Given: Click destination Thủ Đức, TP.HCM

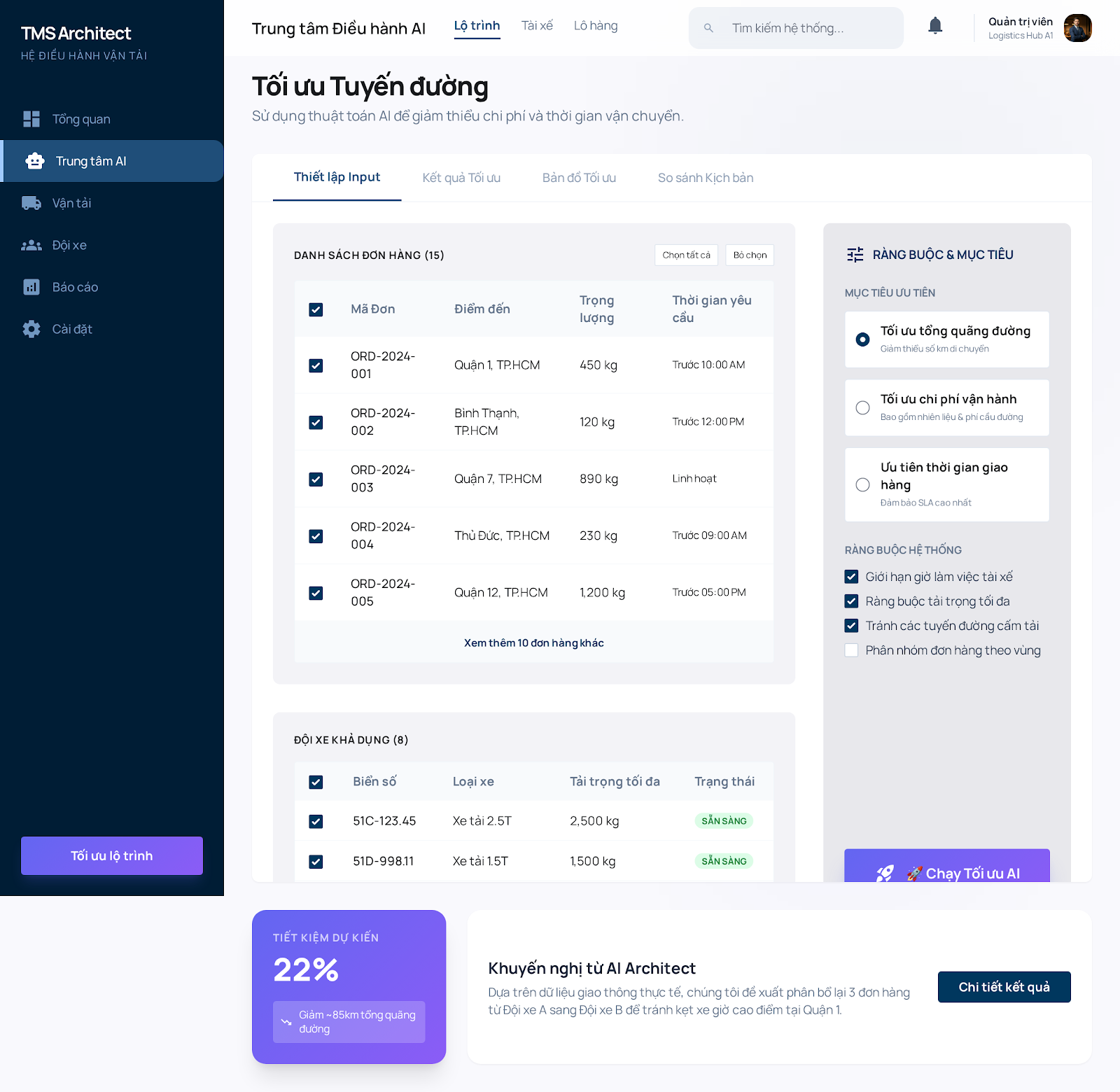Looking at the screenshot, I should [x=502, y=536].
